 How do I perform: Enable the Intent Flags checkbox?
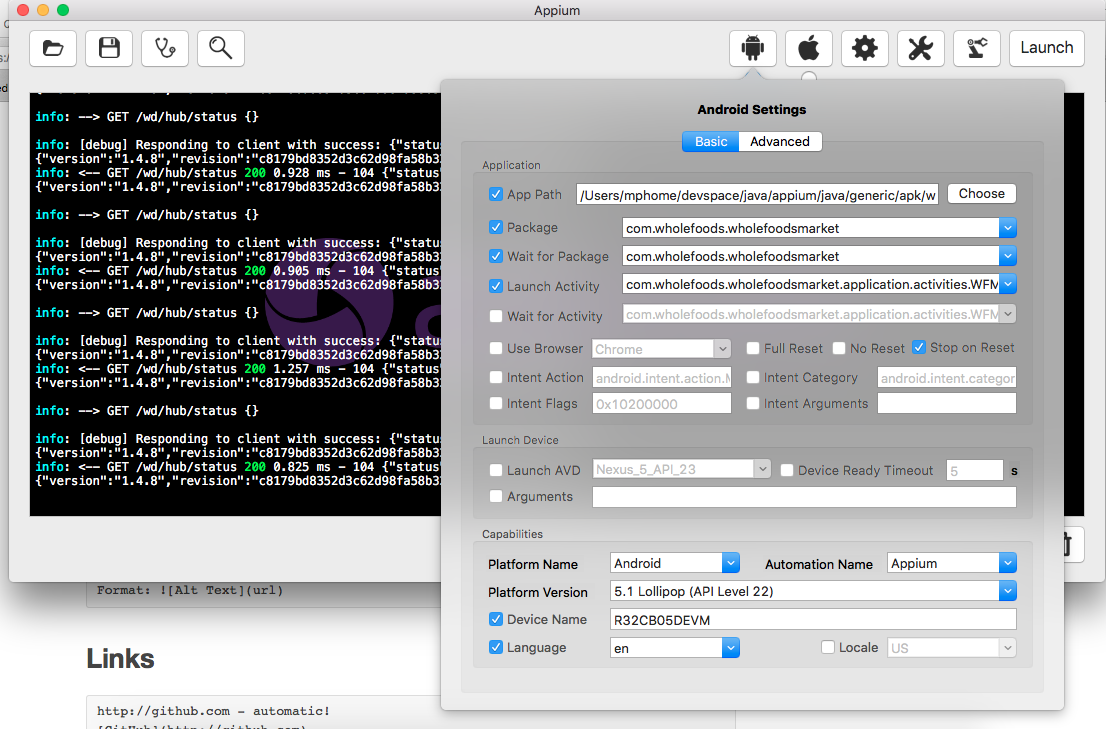496,403
